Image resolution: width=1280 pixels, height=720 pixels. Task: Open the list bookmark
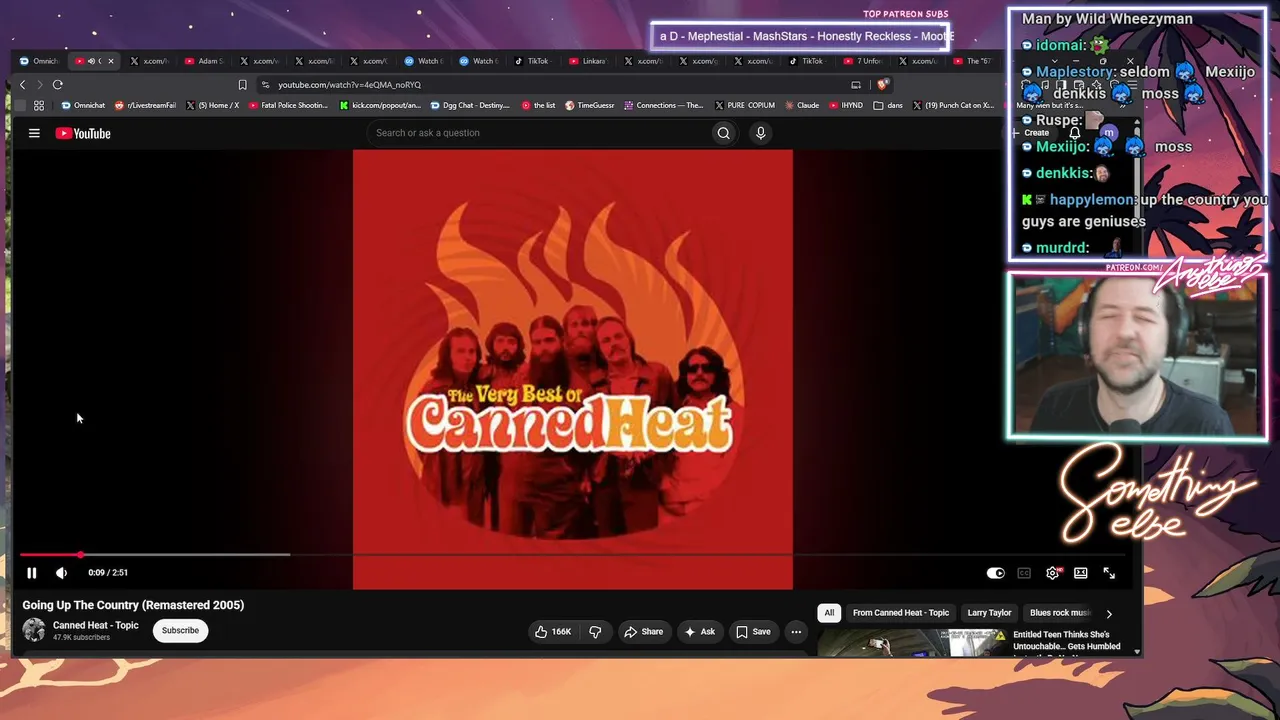pos(538,105)
